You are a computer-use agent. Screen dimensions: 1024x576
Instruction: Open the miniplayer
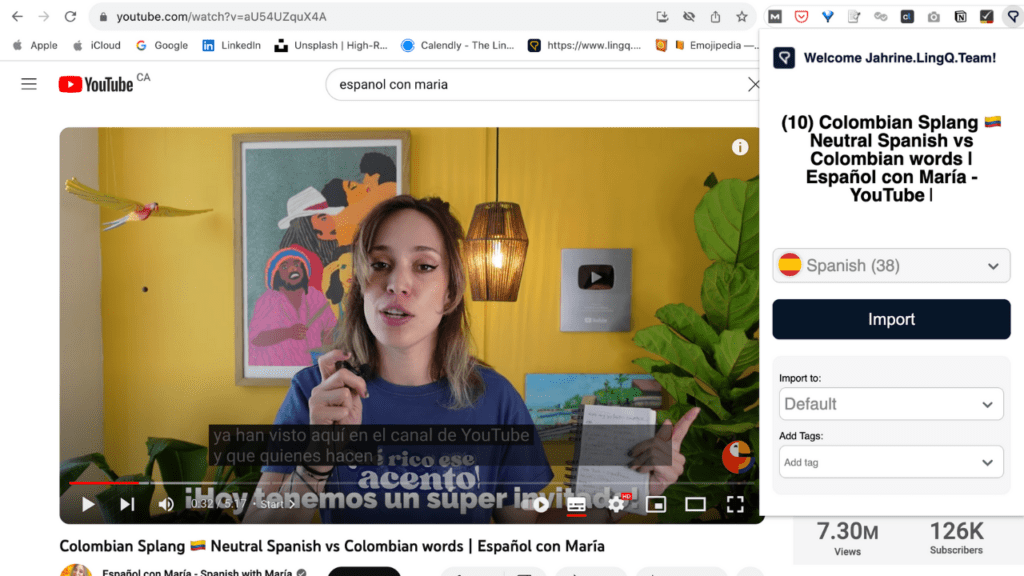point(656,504)
